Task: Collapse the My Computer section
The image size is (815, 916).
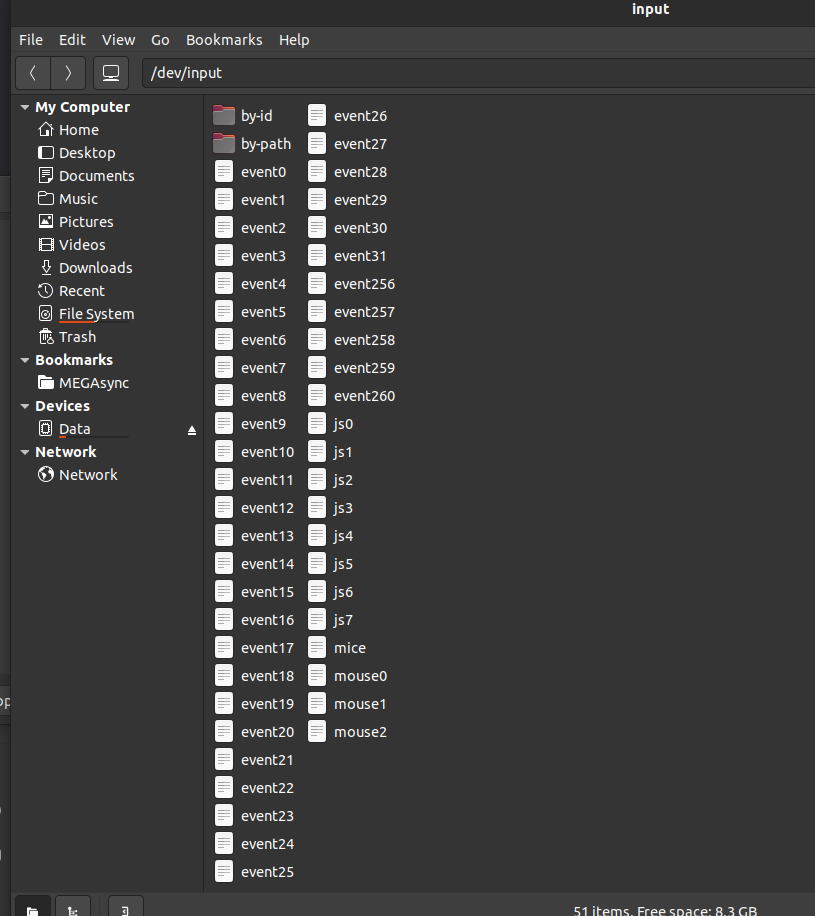Action: point(25,107)
